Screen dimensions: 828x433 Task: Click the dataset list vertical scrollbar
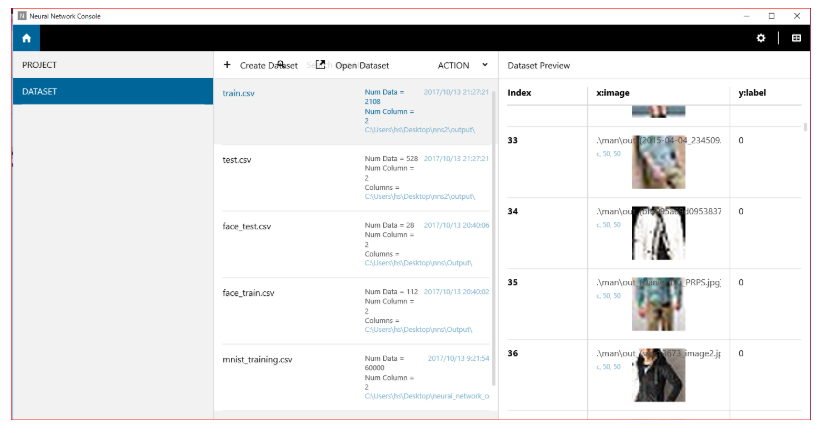[493, 250]
